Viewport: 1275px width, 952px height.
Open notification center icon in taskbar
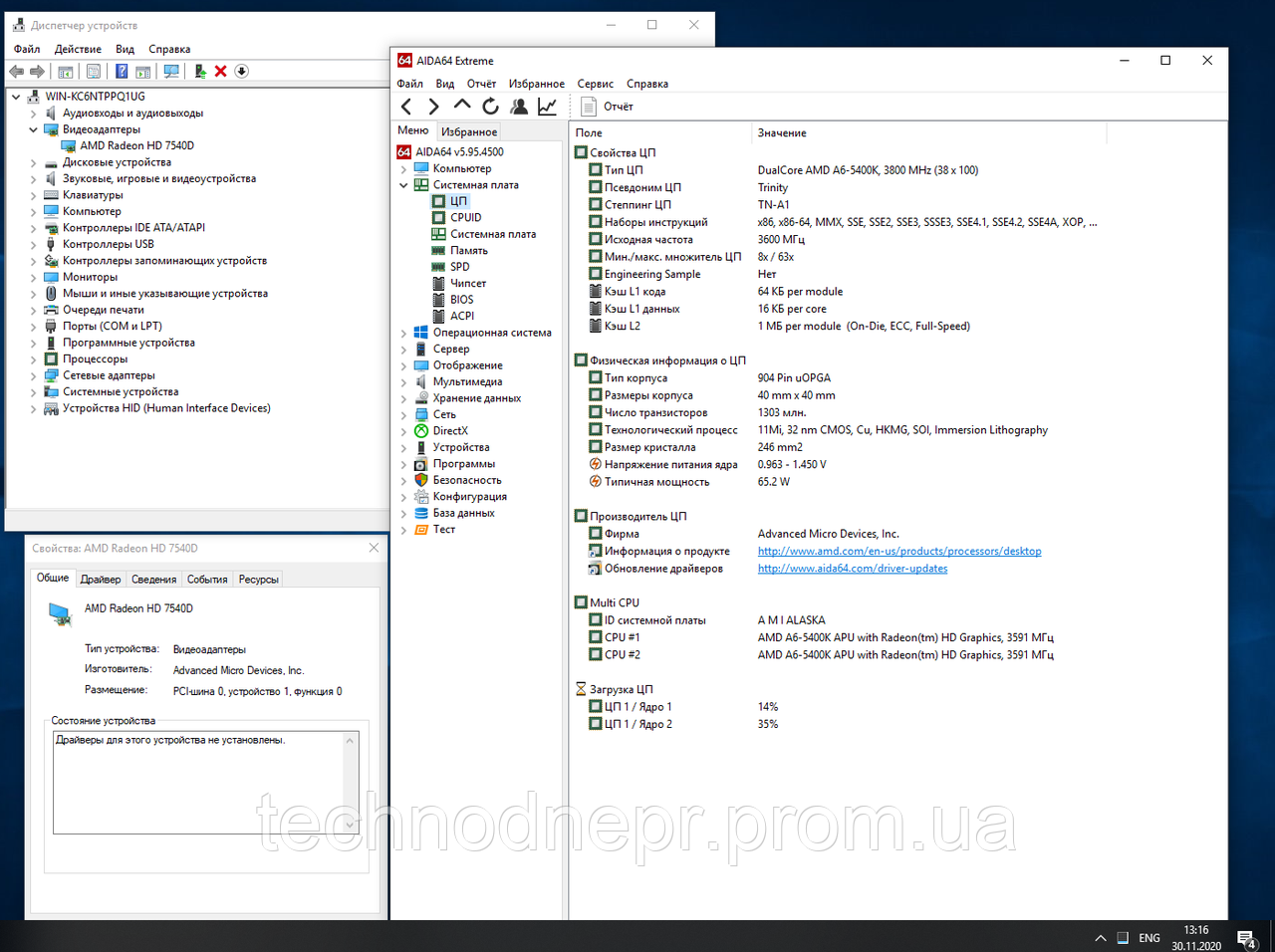1246,938
